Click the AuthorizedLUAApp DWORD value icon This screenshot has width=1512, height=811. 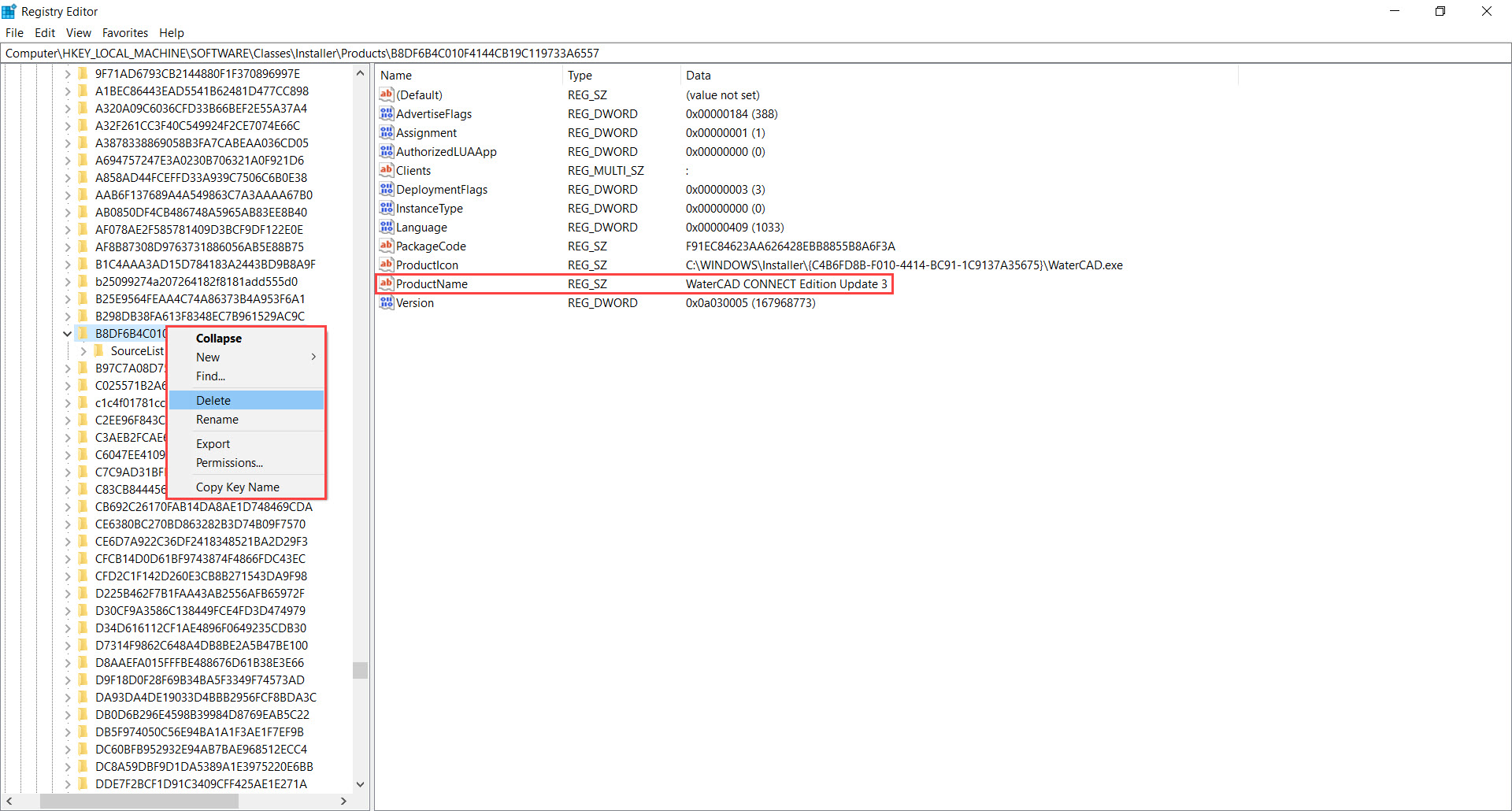(386, 151)
